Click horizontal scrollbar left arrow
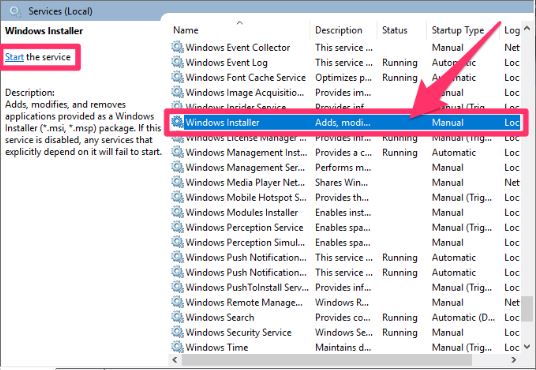Viewport: 536px width, 370px height. click(x=175, y=360)
